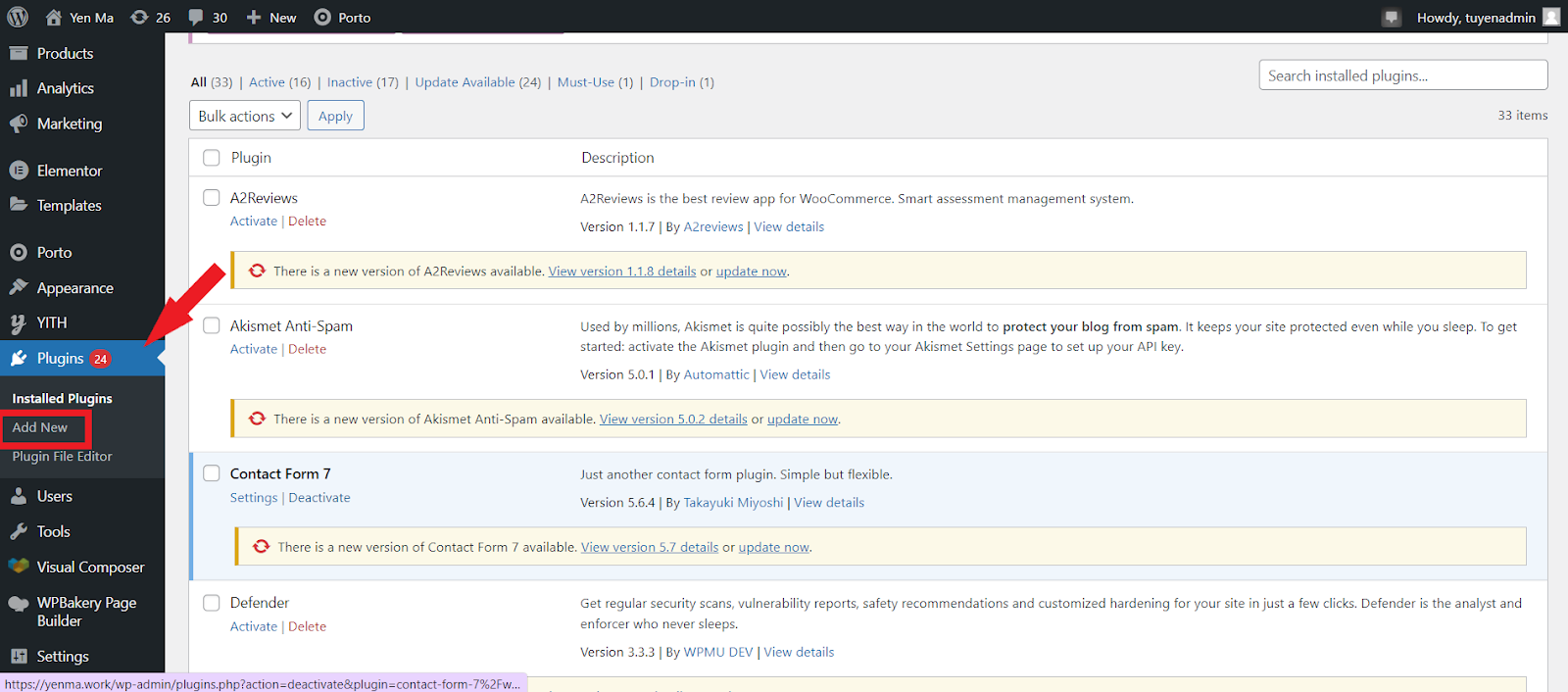Image resolution: width=1568 pixels, height=692 pixels.
Task: Click the Settings sidebar icon
Action: click(19, 656)
